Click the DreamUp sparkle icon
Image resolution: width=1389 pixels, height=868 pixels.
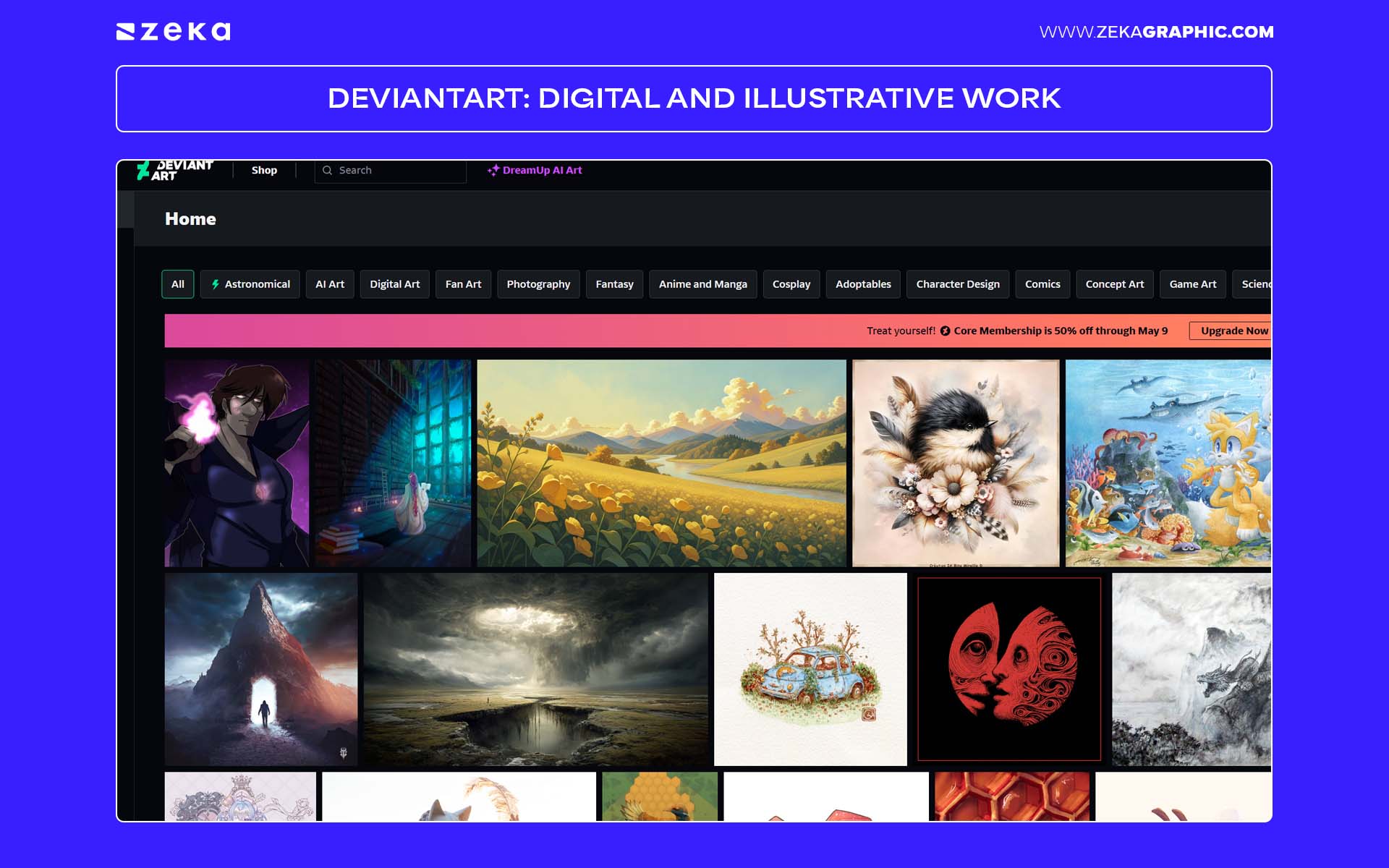[x=496, y=170]
